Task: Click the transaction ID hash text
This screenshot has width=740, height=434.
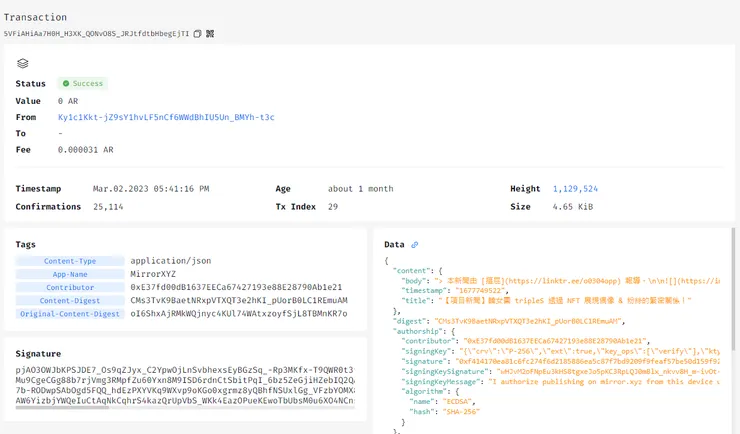Action: (x=96, y=34)
